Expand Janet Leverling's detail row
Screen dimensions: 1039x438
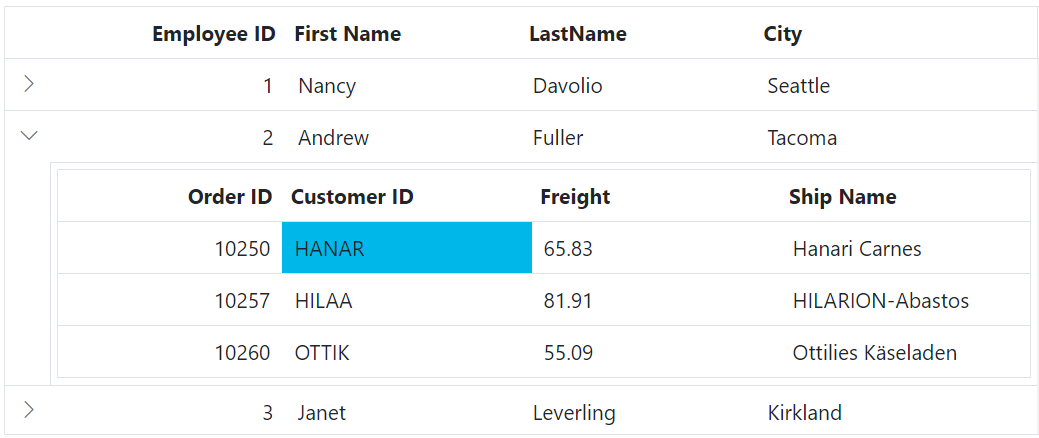28,410
